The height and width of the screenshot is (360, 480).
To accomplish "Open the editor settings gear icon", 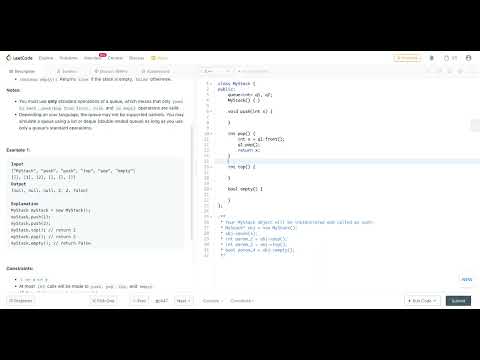I will tap(460, 71).
